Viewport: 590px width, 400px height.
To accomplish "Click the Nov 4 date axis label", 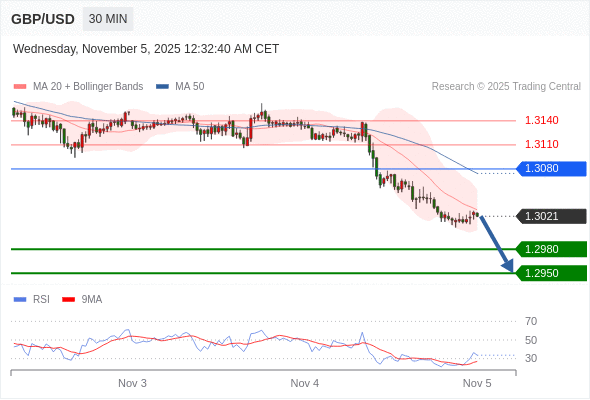I will point(304,383).
